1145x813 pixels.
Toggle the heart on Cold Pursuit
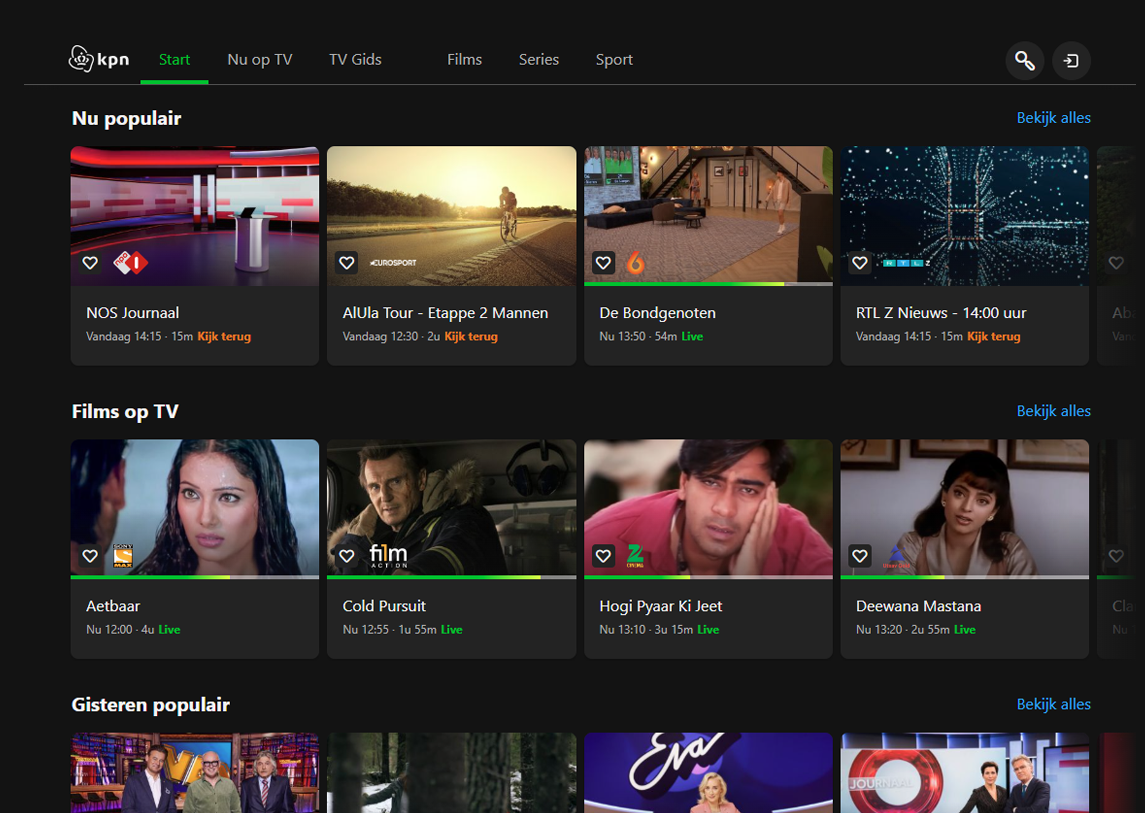[x=347, y=556]
